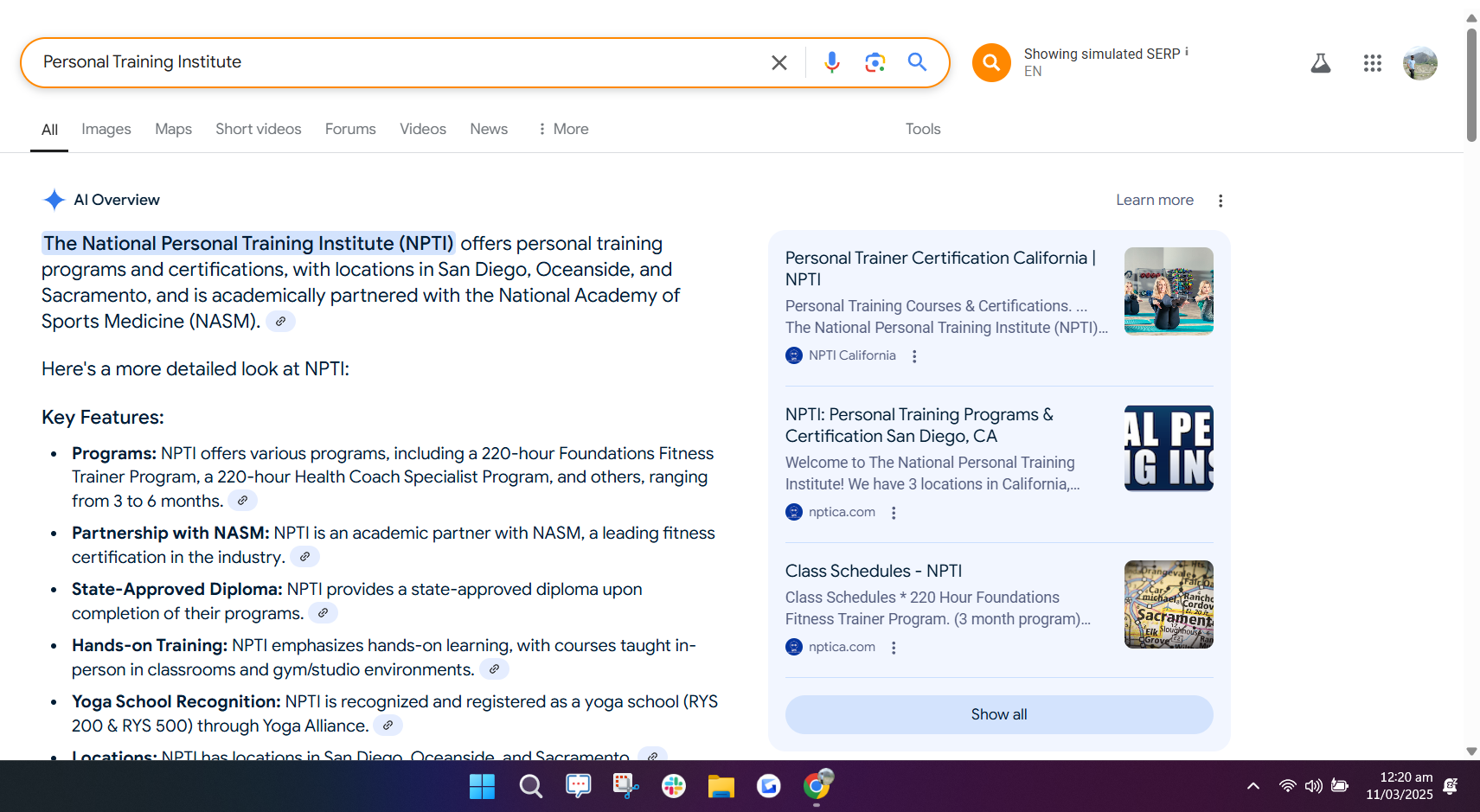Screen dimensions: 1480x812
Task: Switch to the Maps tab
Action: coord(173,129)
